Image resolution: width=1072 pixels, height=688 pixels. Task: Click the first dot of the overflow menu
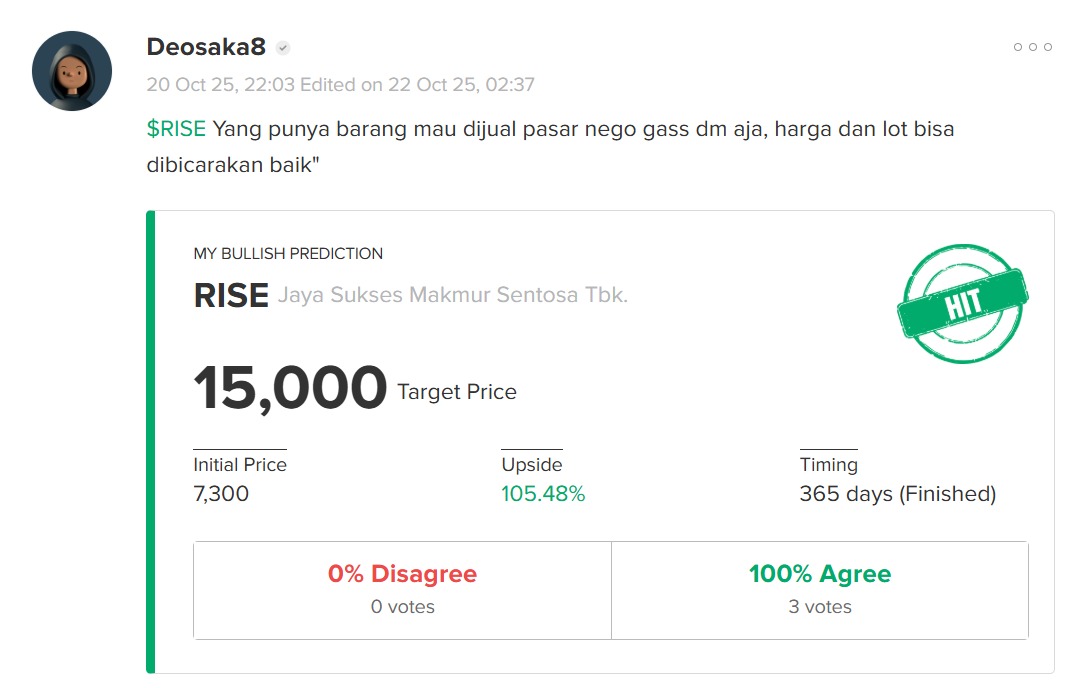[x=1020, y=46]
